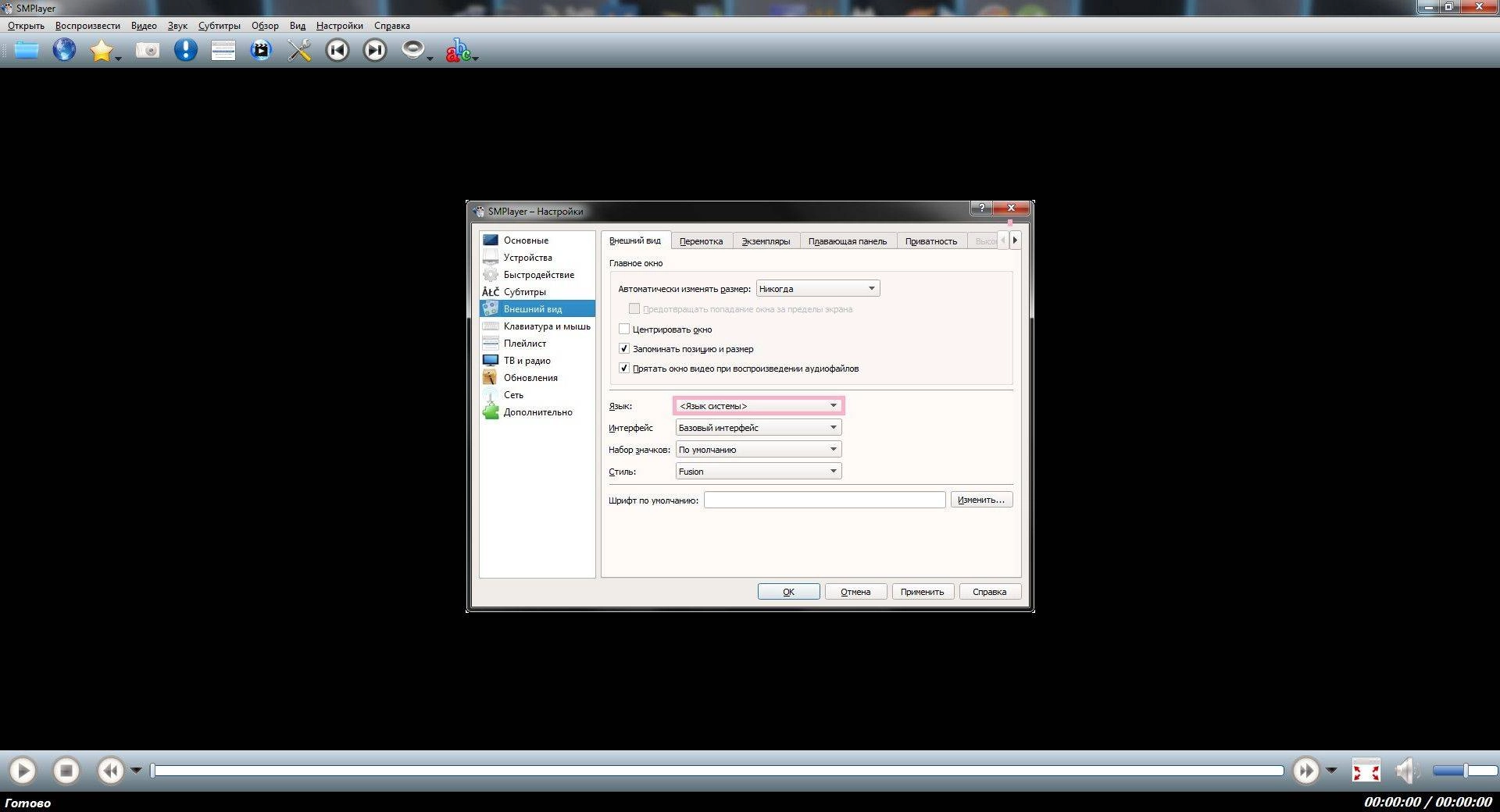Select Клавиатура и мышь settings category

[x=537, y=326]
